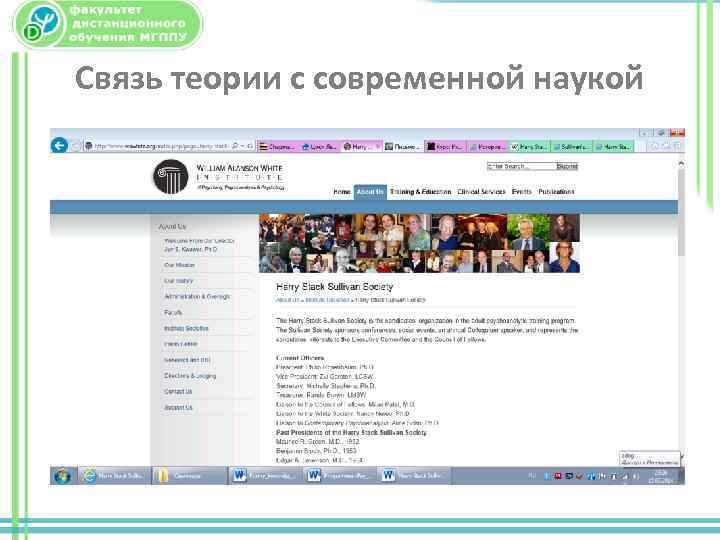Screen dimensions: 720x540
Task: Click the 'About Us' breadcrumb link
Action: point(287,300)
